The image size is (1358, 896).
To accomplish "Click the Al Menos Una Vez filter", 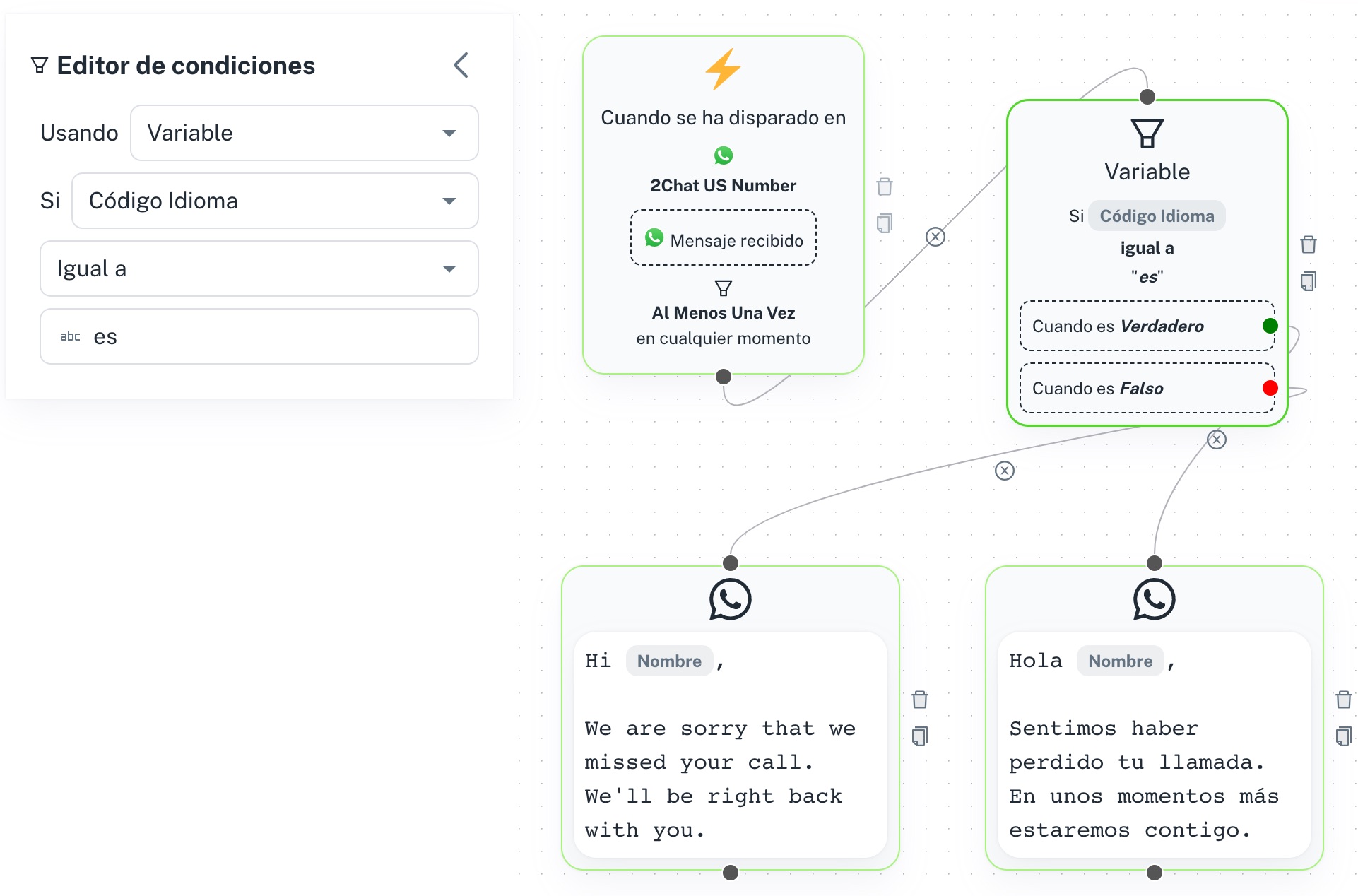I will 723,312.
